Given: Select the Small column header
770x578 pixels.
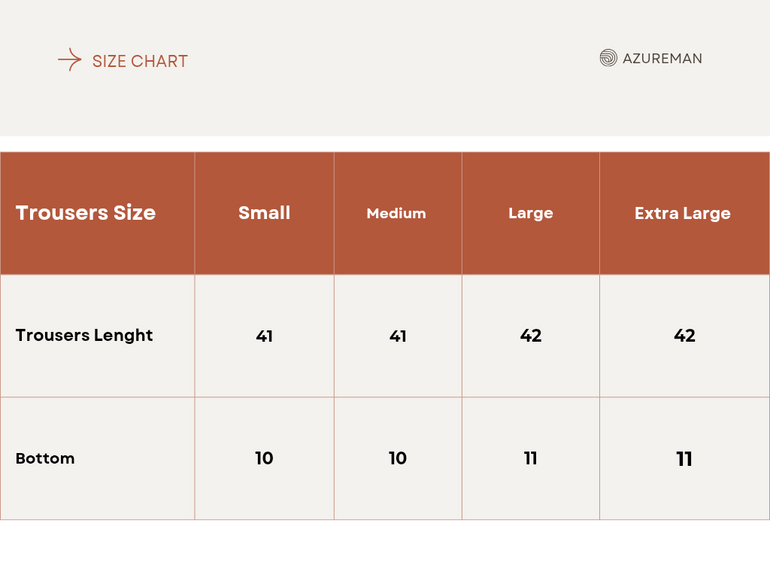Looking at the screenshot, I should click(264, 213).
